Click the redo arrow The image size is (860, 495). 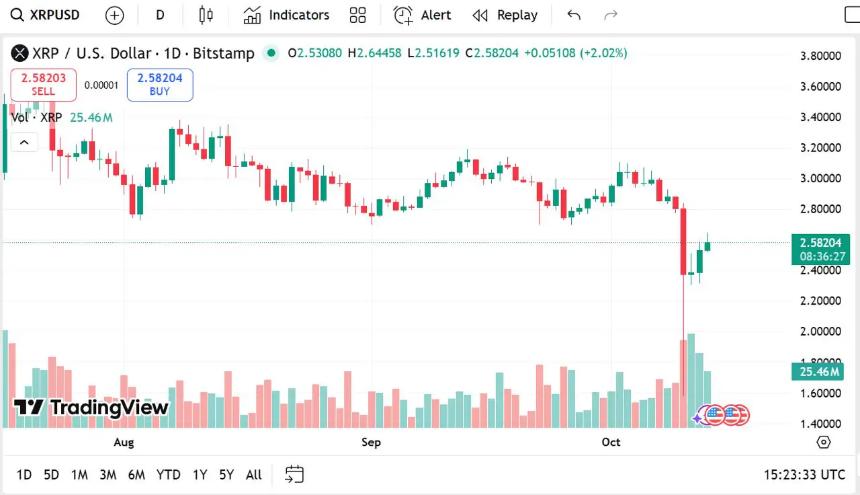pyautogui.click(x=611, y=15)
